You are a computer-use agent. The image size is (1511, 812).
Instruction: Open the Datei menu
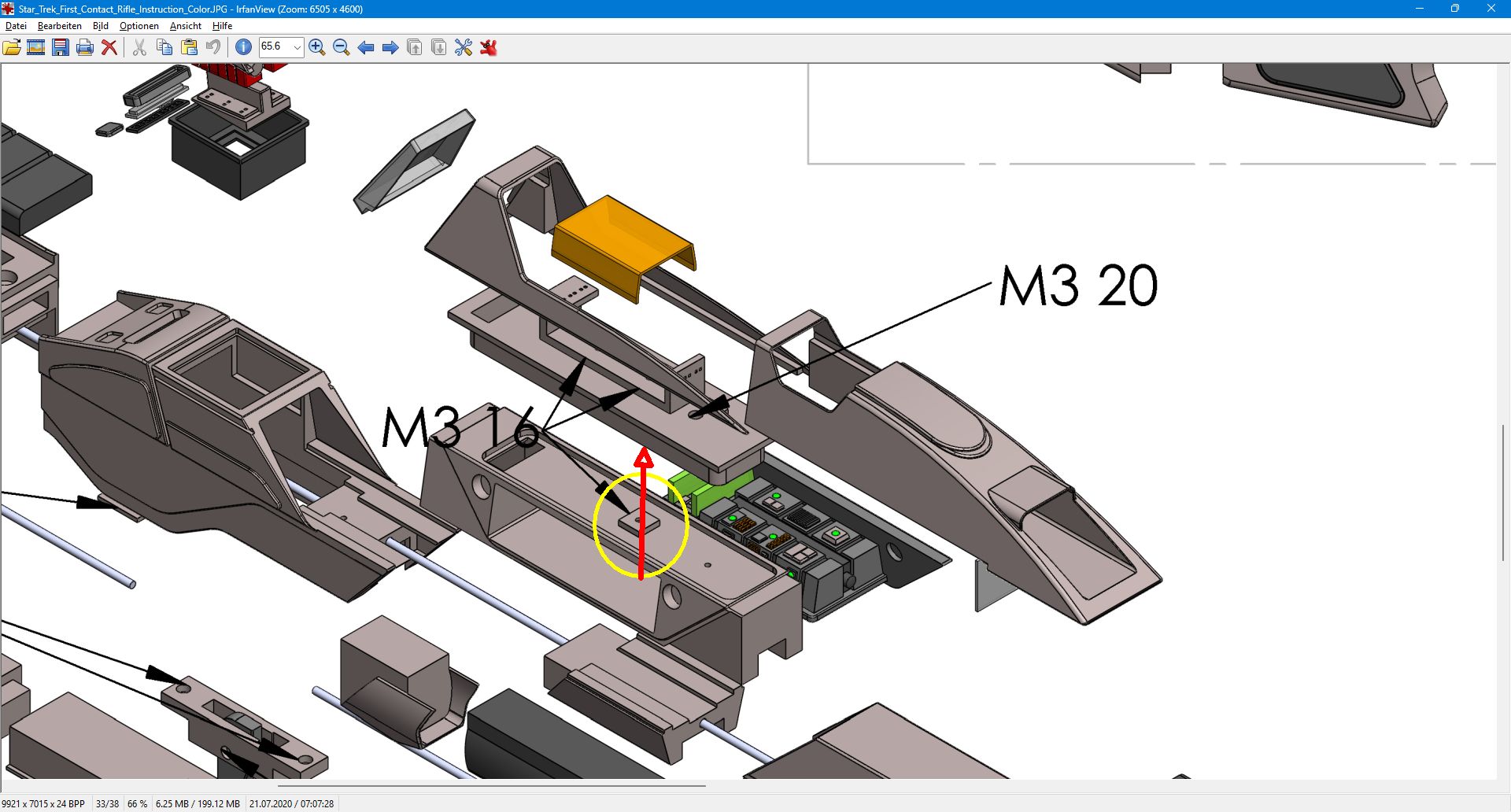[x=16, y=26]
